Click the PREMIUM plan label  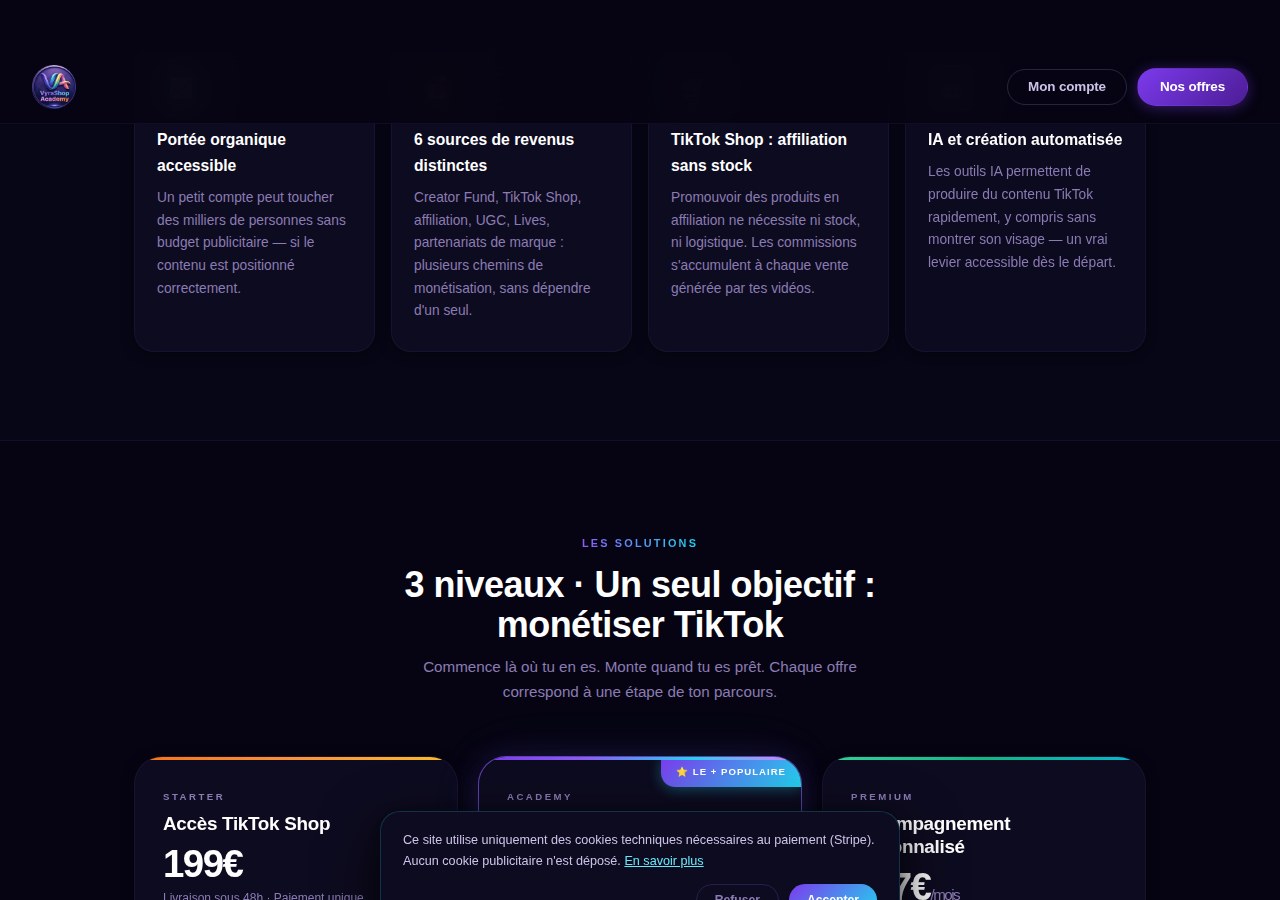[x=882, y=797]
